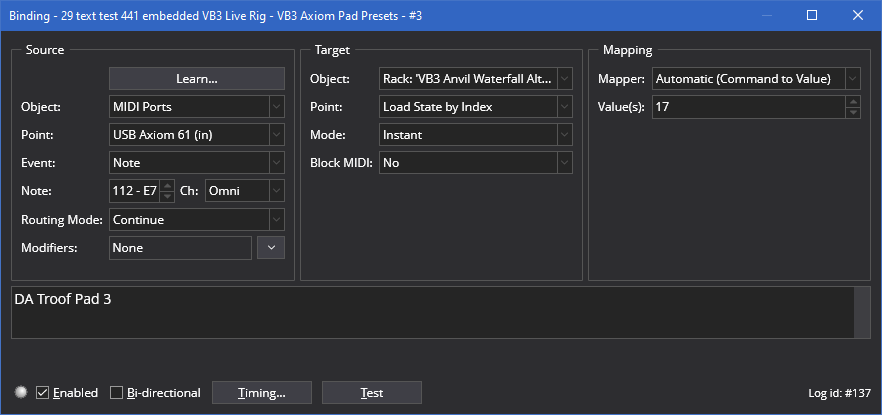Open the Modifiers chevron dropdown button
The image size is (882, 415).
click(x=271, y=248)
